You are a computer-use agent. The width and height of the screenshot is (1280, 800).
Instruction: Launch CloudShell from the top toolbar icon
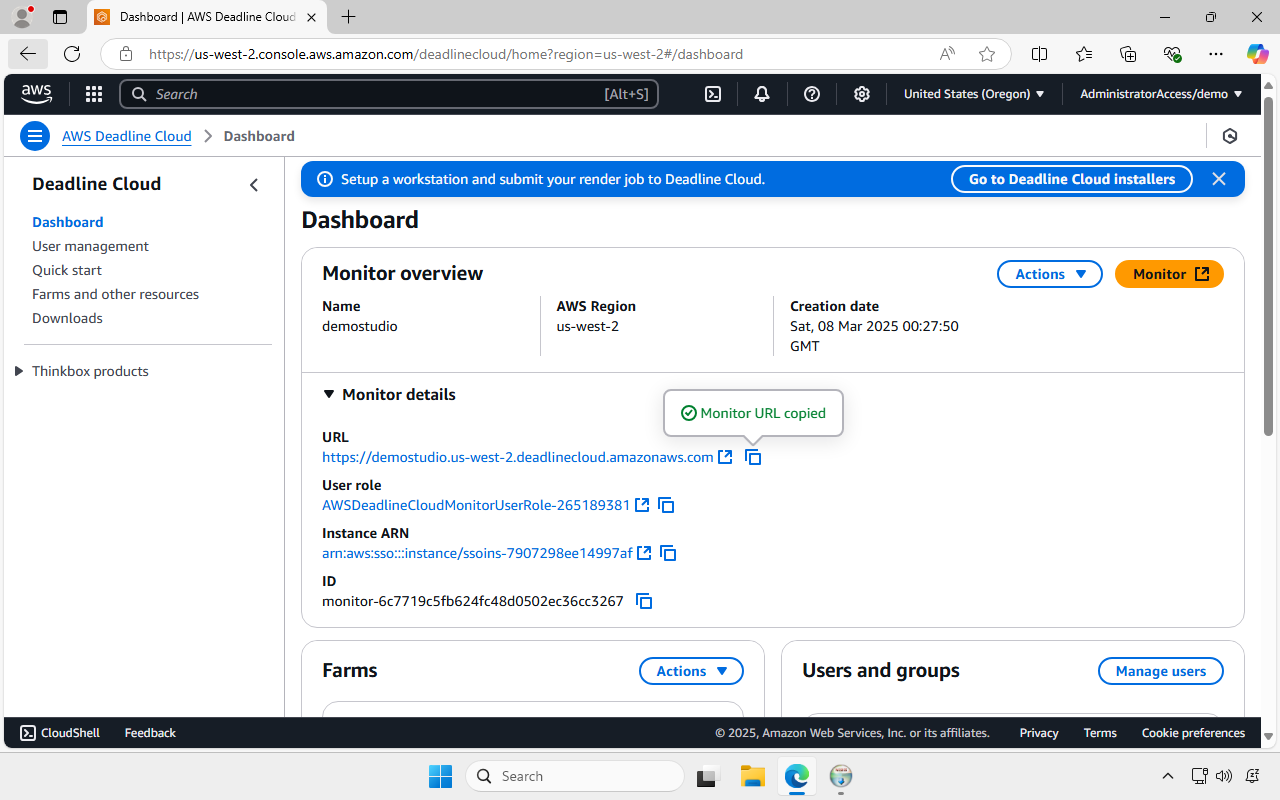(712, 93)
